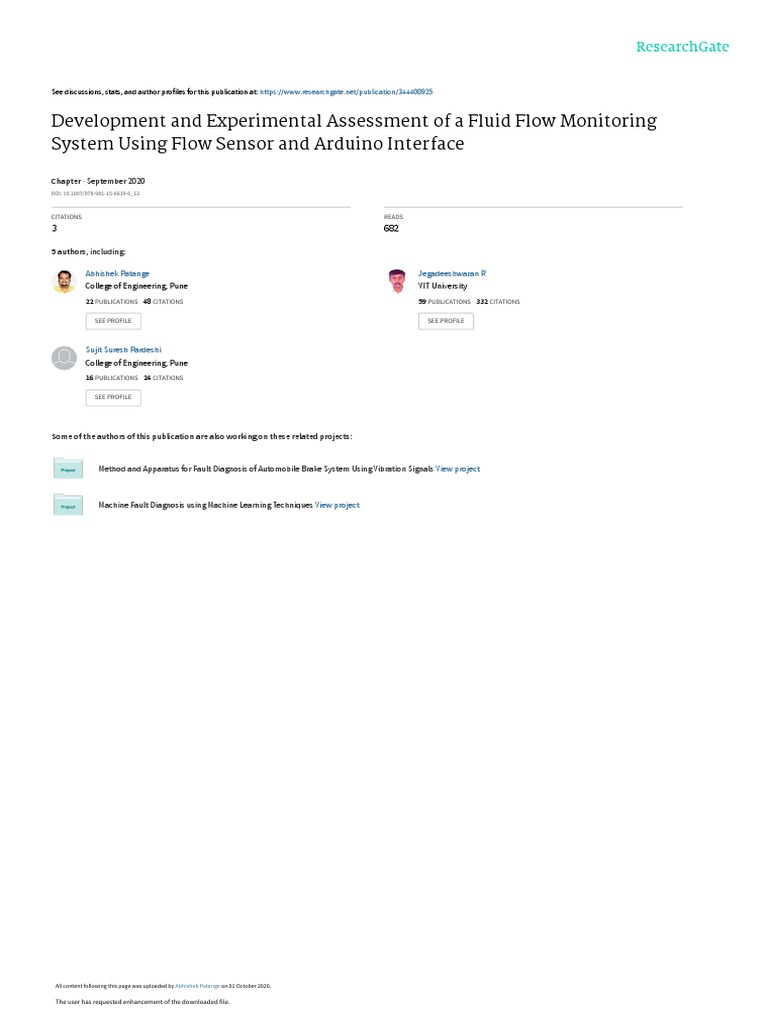Open the Abhishek Patange author name link
Image resolution: width=768 pixels, height=1024 pixels.
[117, 273]
